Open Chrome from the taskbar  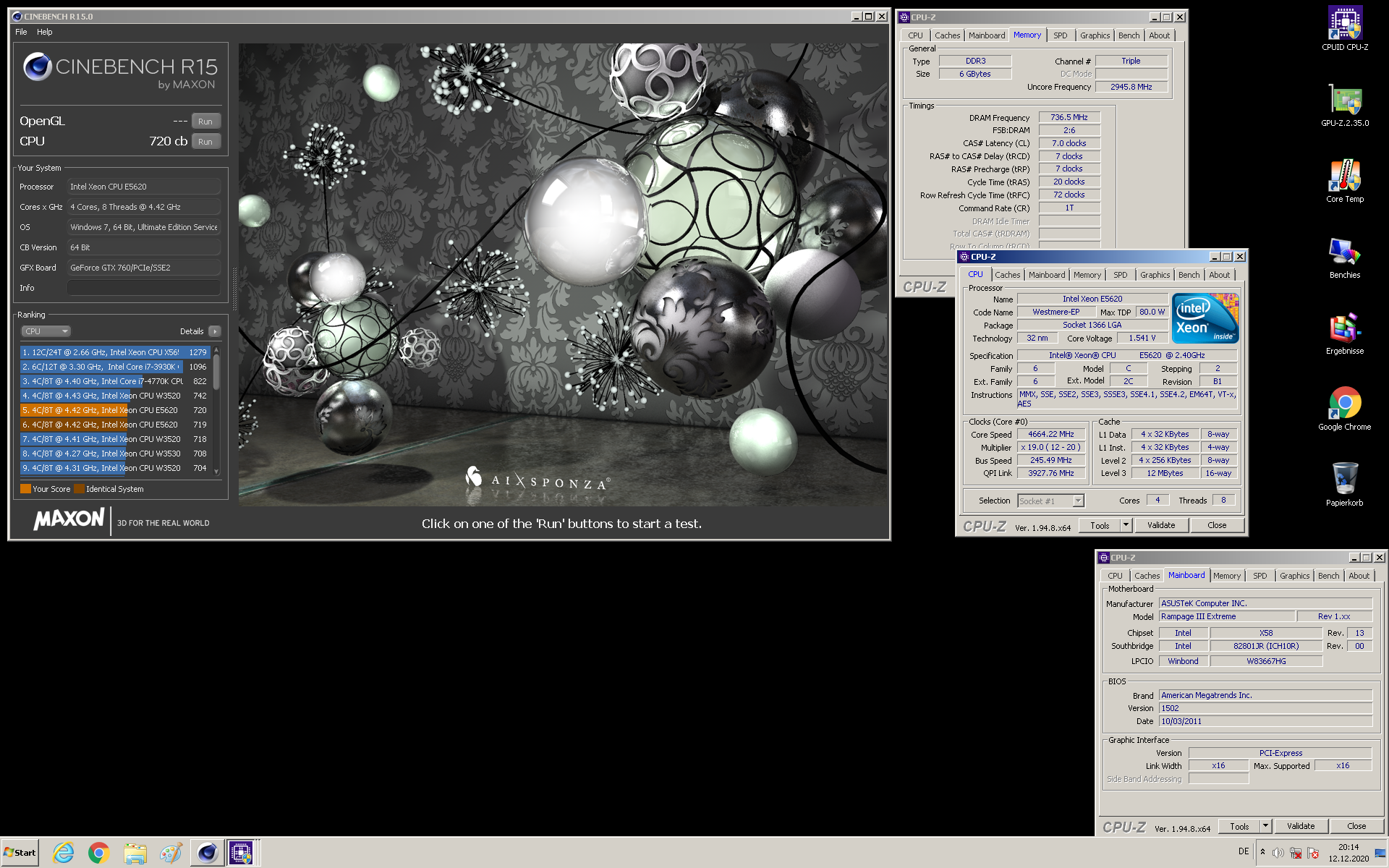99,853
